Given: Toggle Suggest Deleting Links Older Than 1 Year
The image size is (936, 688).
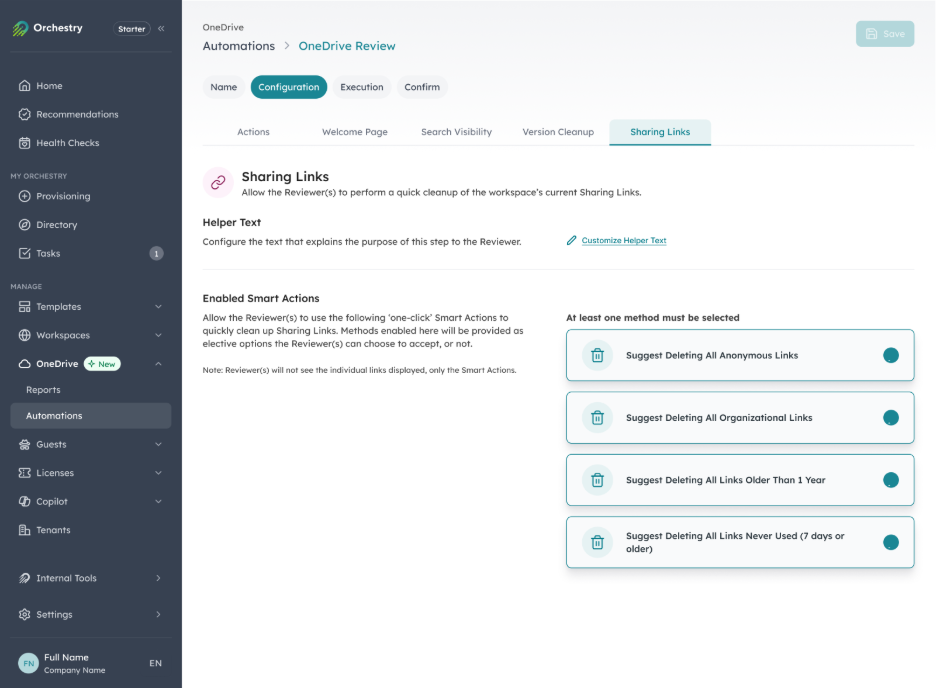Looking at the screenshot, I should coord(891,480).
